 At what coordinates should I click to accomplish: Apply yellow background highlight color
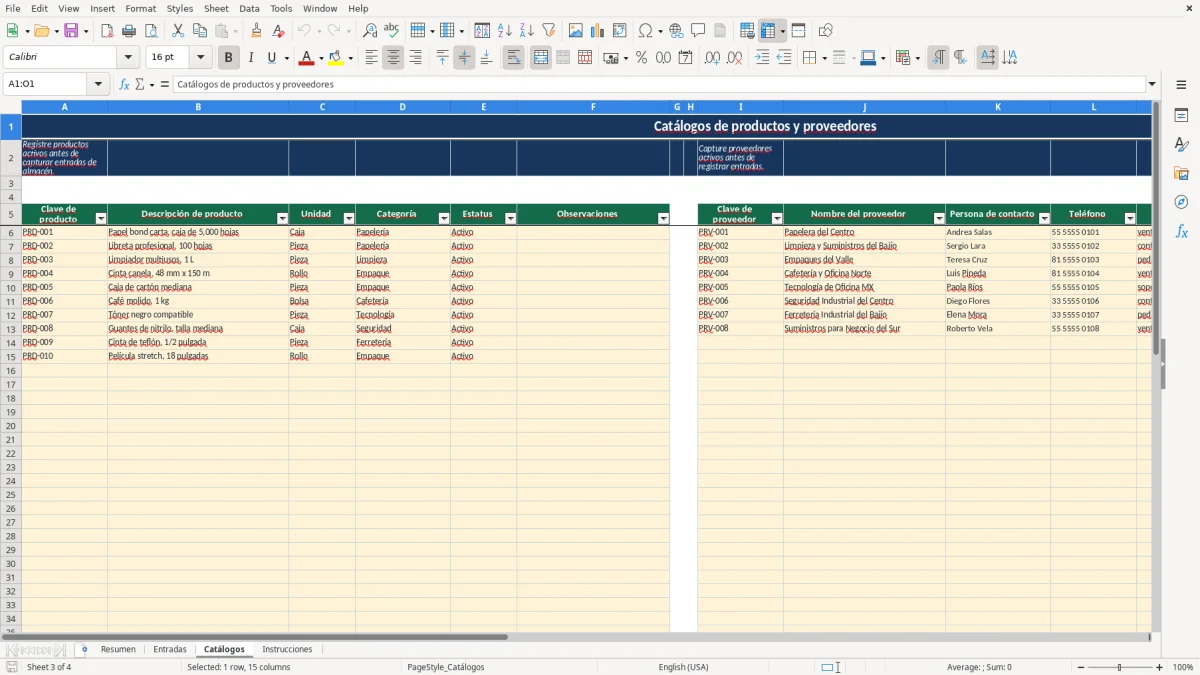pyautogui.click(x=336, y=58)
